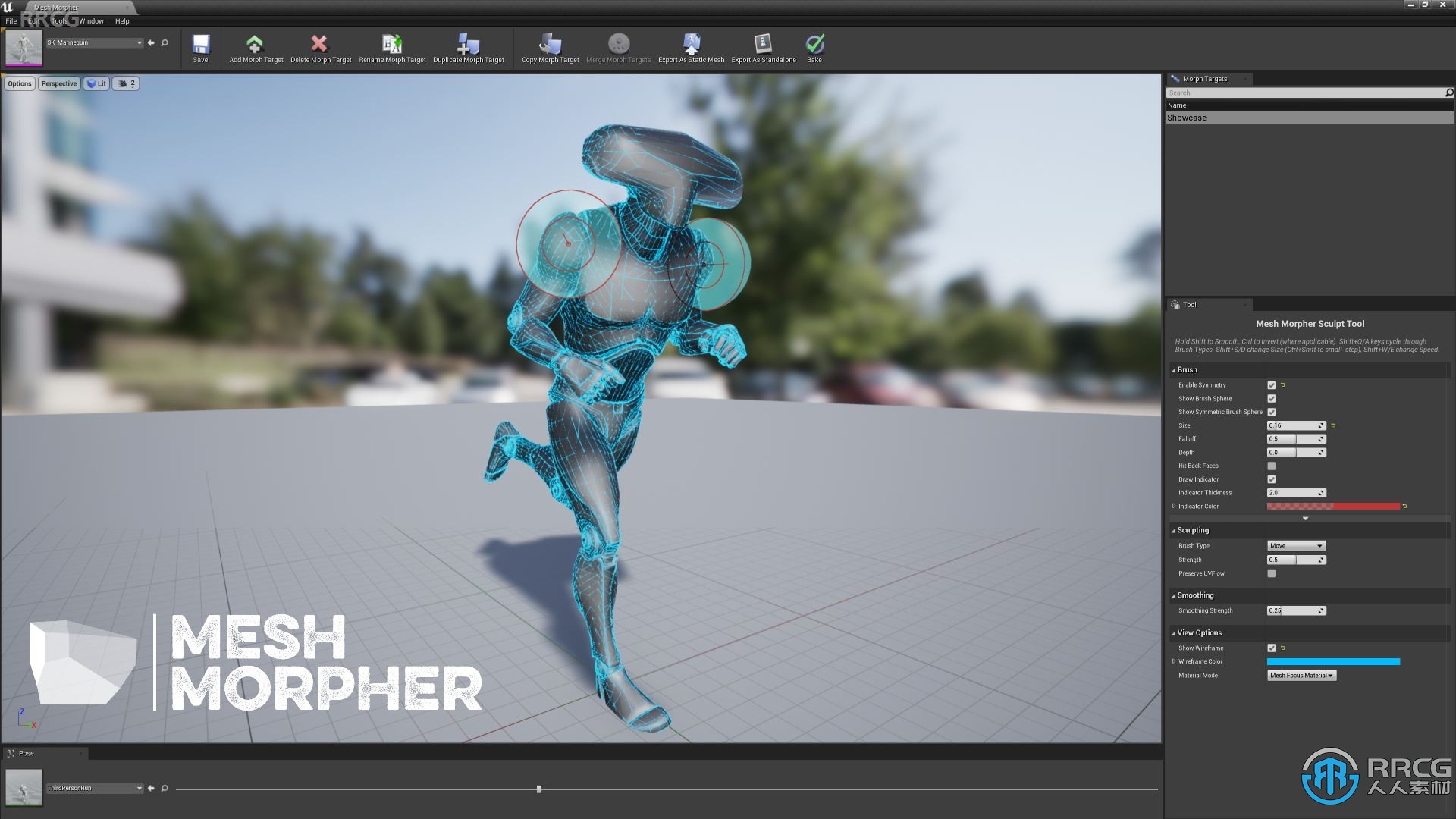Screen dimensions: 1456x819
Task: Click the Depth value field
Action: (1296, 453)
